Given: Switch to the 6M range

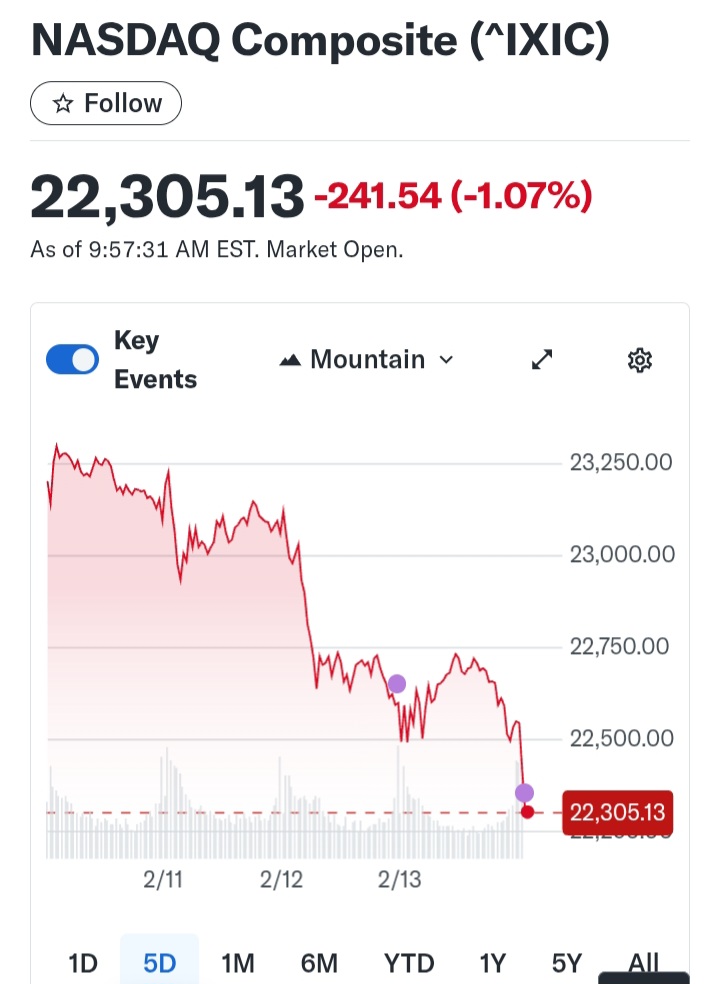Looking at the screenshot, I should pos(319,964).
